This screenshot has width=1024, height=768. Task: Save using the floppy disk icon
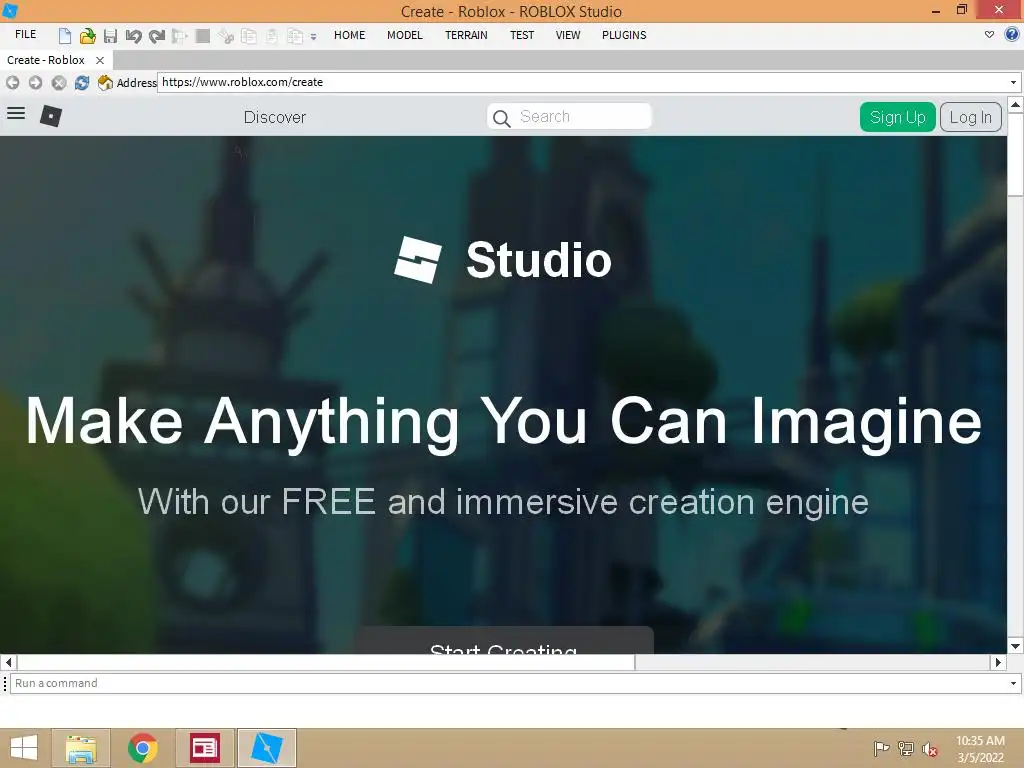pyautogui.click(x=110, y=35)
